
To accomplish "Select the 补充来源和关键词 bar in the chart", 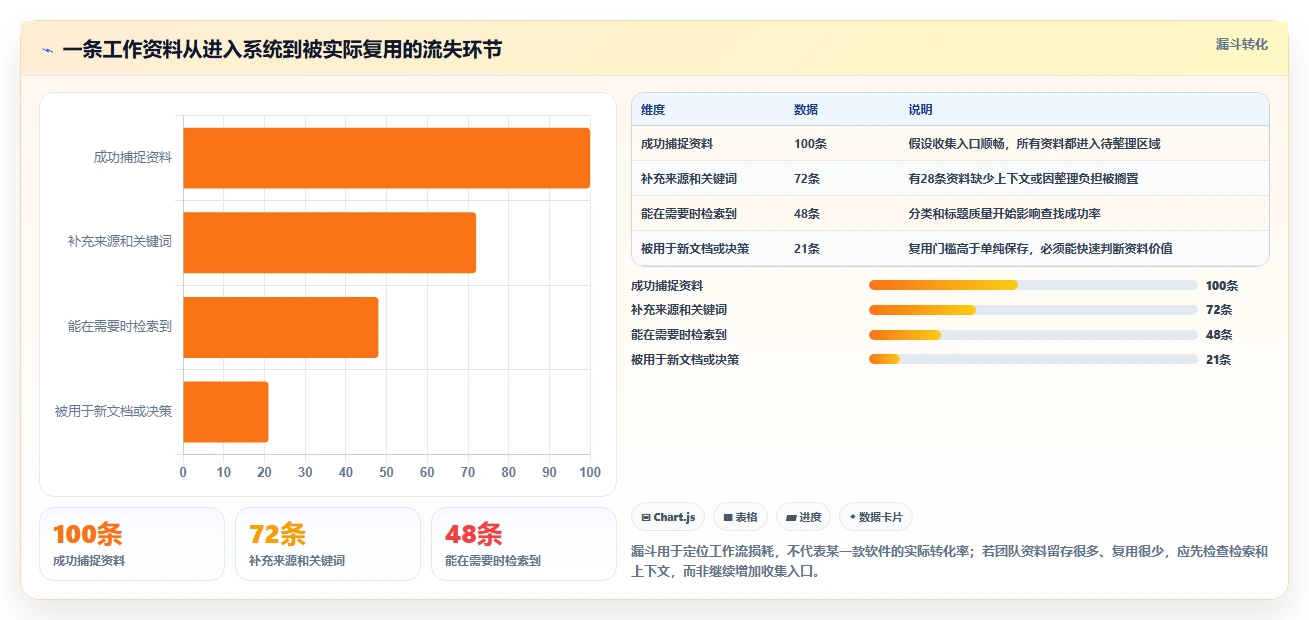I will [x=329, y=242].
